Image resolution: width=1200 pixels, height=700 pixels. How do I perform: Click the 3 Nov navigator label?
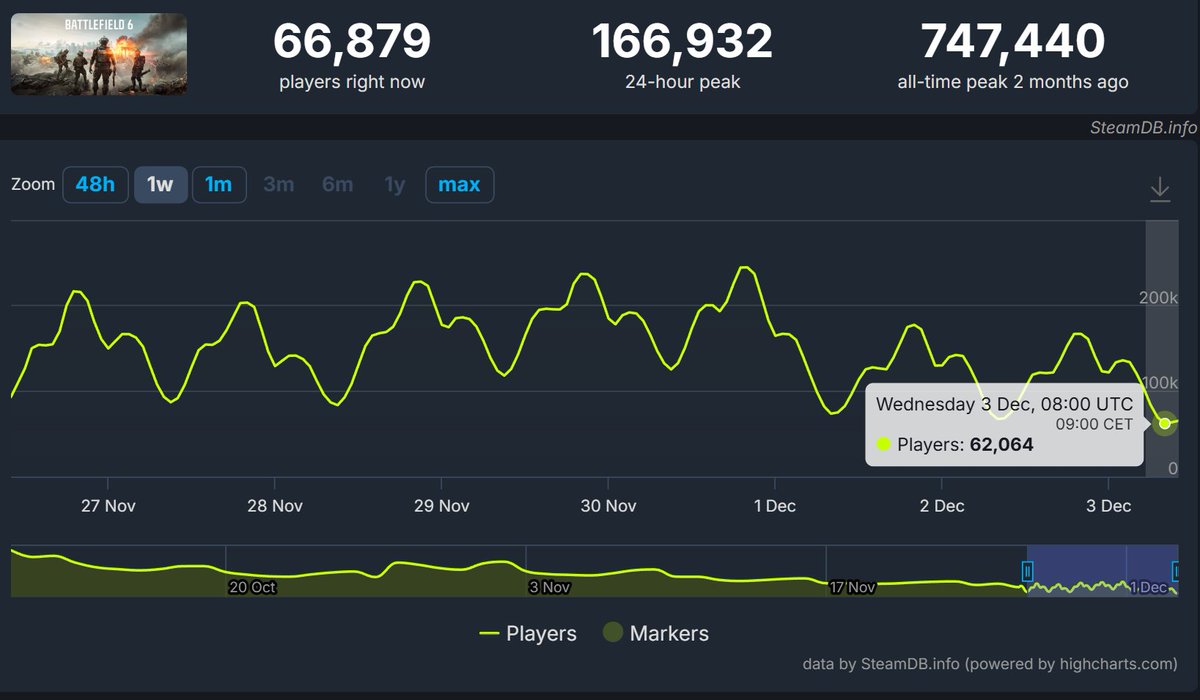coord(548,587)
